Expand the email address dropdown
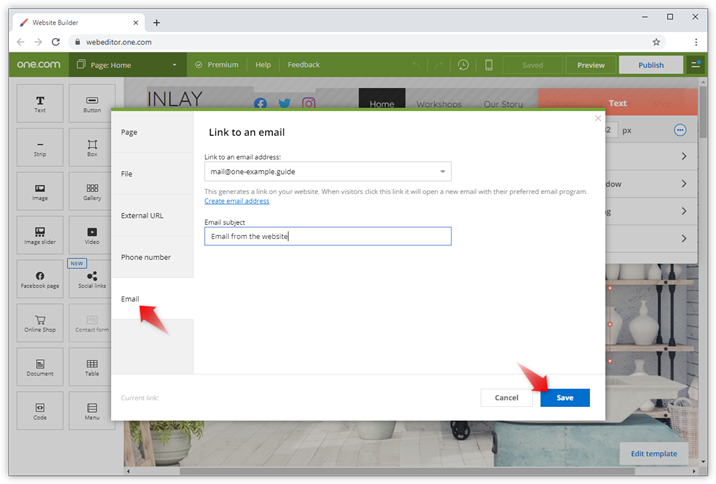 tap(442, 171)
